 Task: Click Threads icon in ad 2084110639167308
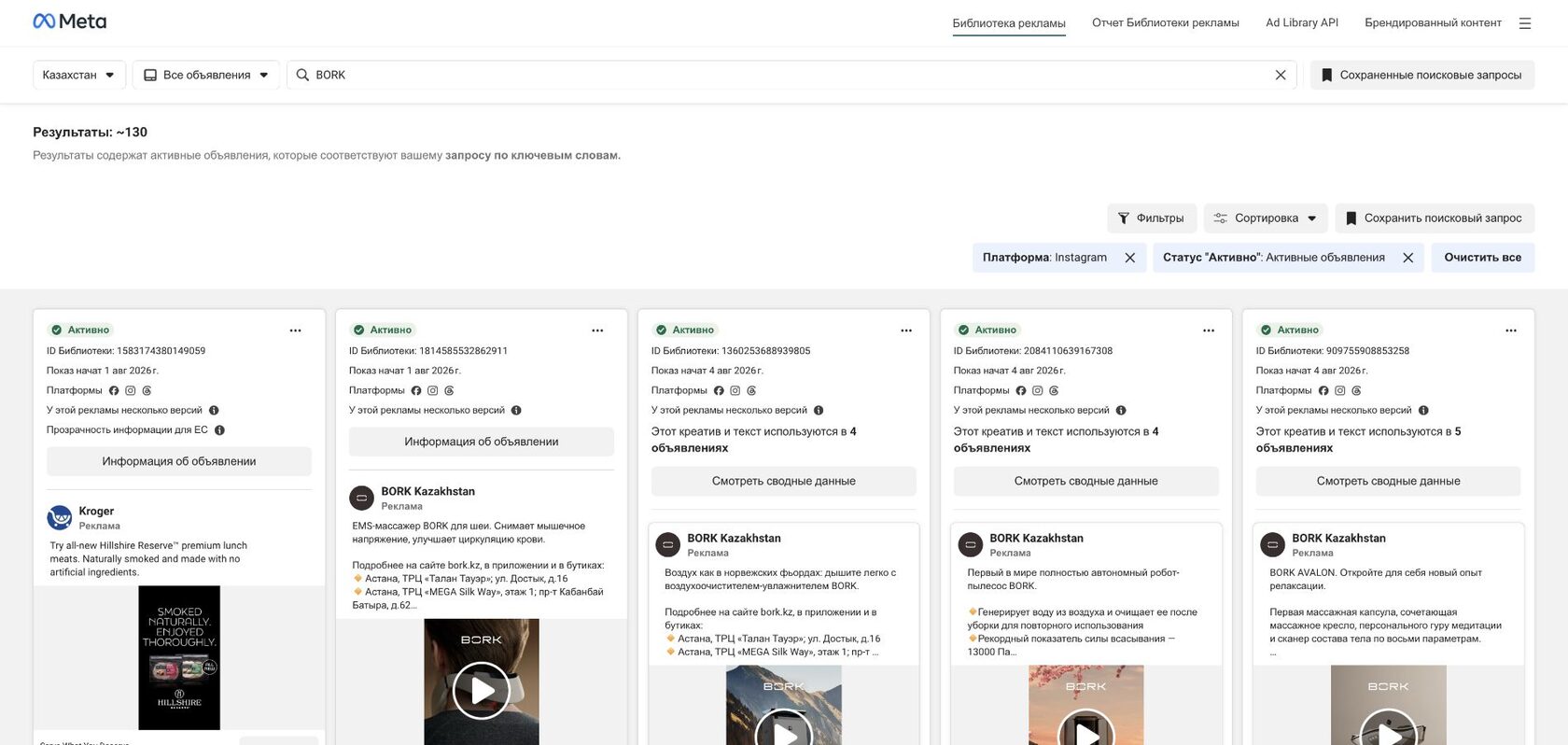coord(1054,390)
